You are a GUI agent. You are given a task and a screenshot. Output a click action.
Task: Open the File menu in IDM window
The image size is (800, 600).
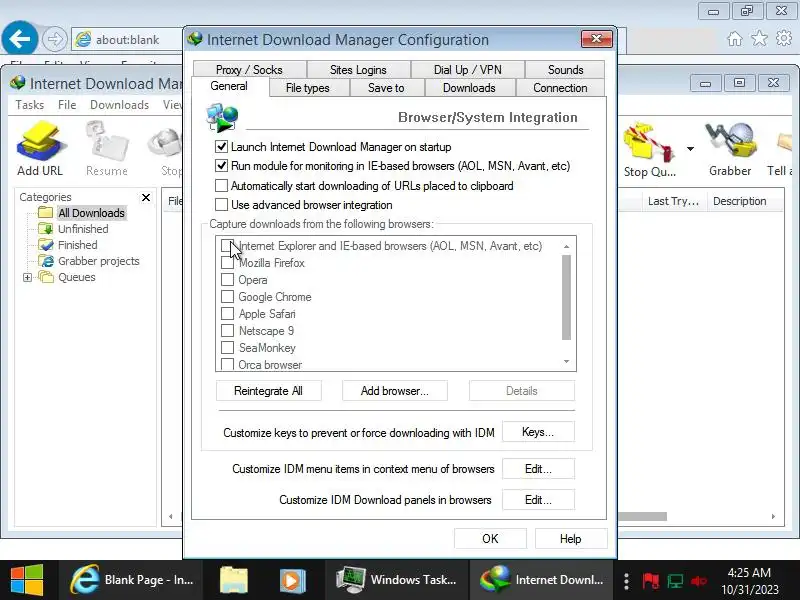[x=67, y=105]
